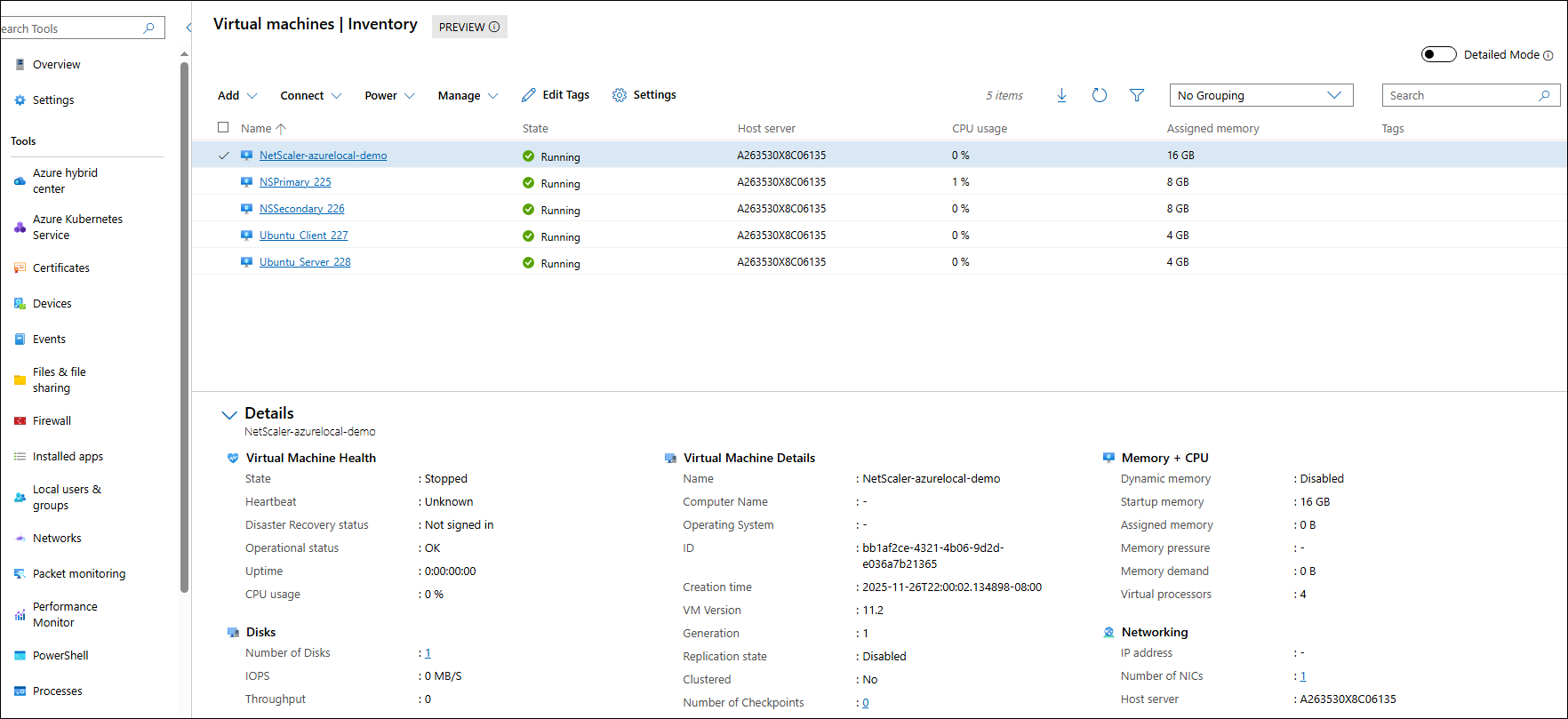This screenshot has height=719, width=1568.
Task: Click the Networks icon in sidebar
Action: [20, 538]
